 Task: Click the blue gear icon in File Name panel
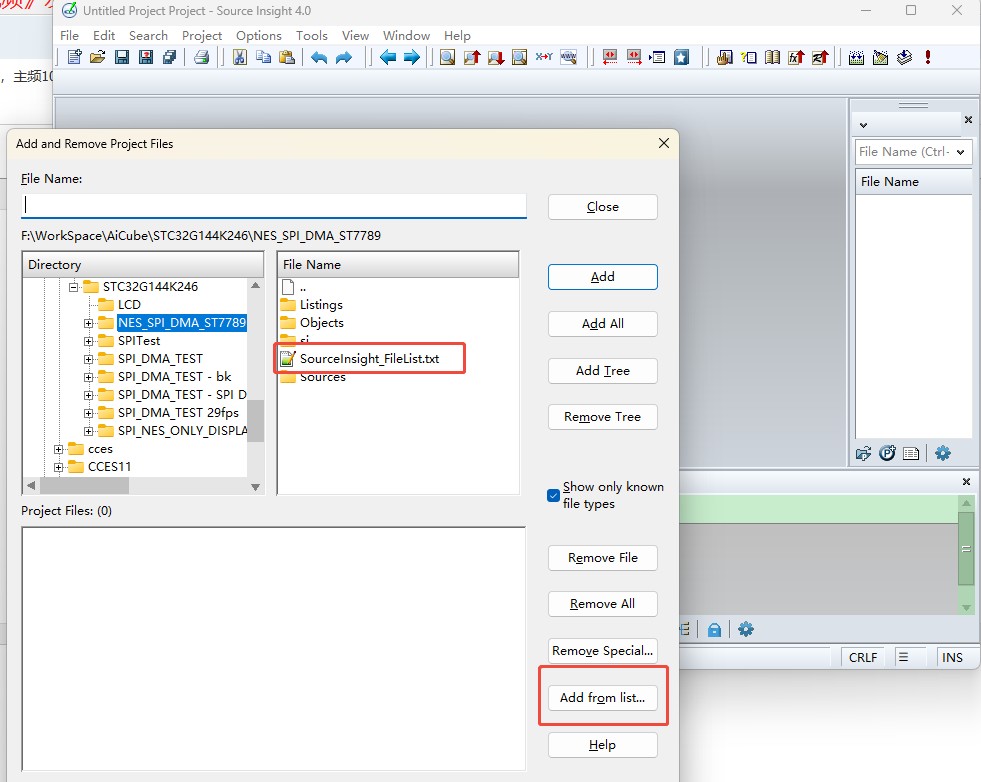[942, 453]
